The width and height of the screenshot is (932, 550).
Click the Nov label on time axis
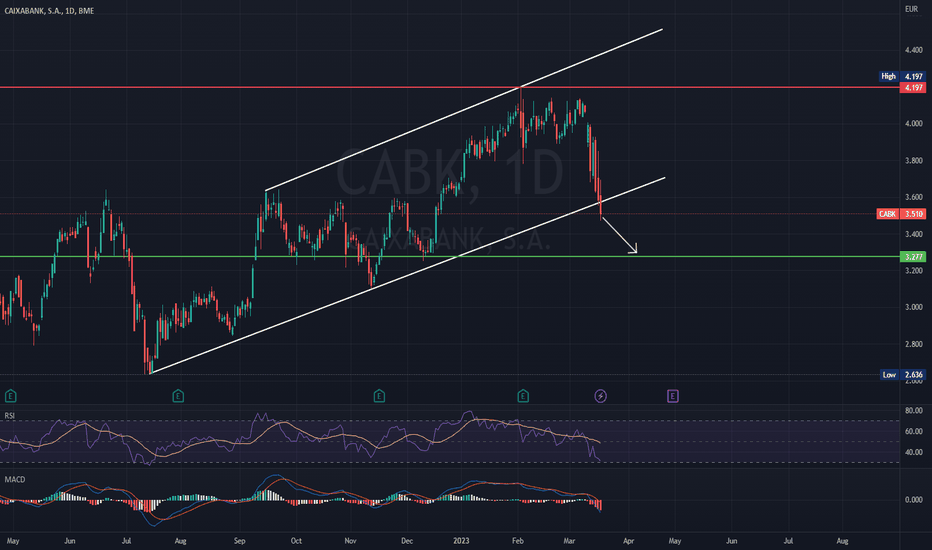point(350,541)
